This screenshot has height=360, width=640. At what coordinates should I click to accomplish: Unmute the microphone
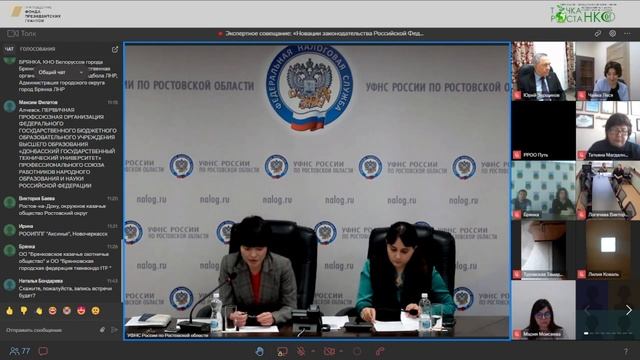(301, 351)
